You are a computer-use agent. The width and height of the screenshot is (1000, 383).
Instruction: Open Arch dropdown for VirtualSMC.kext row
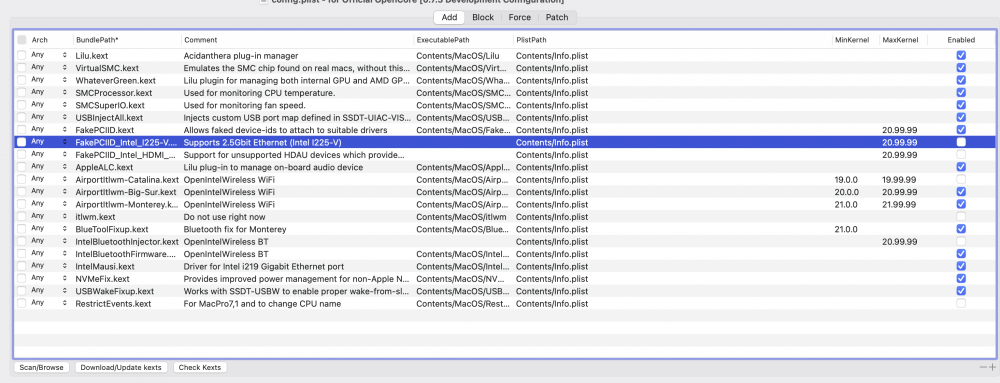48,68
